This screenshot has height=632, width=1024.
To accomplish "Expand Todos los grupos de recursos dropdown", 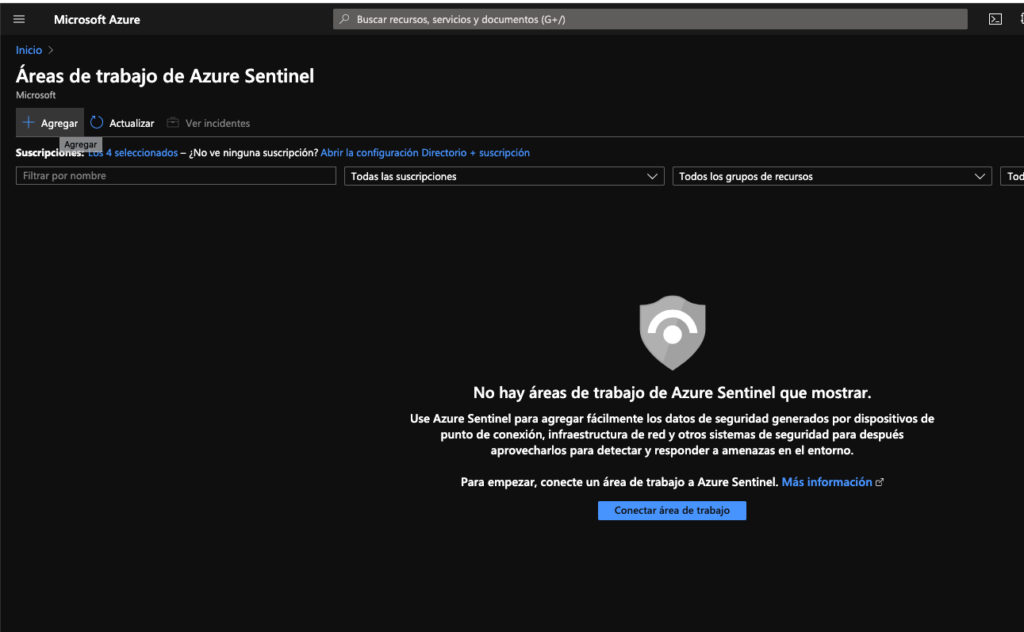I will tap(833, 176).
